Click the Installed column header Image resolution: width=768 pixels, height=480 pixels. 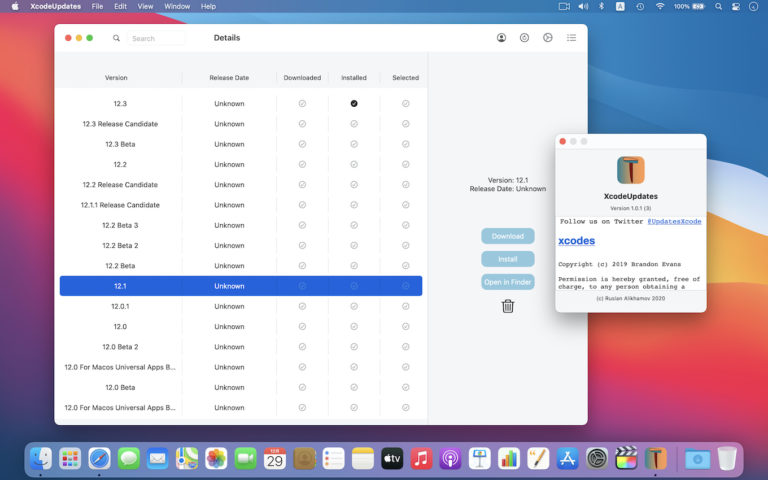click(354, 78)
